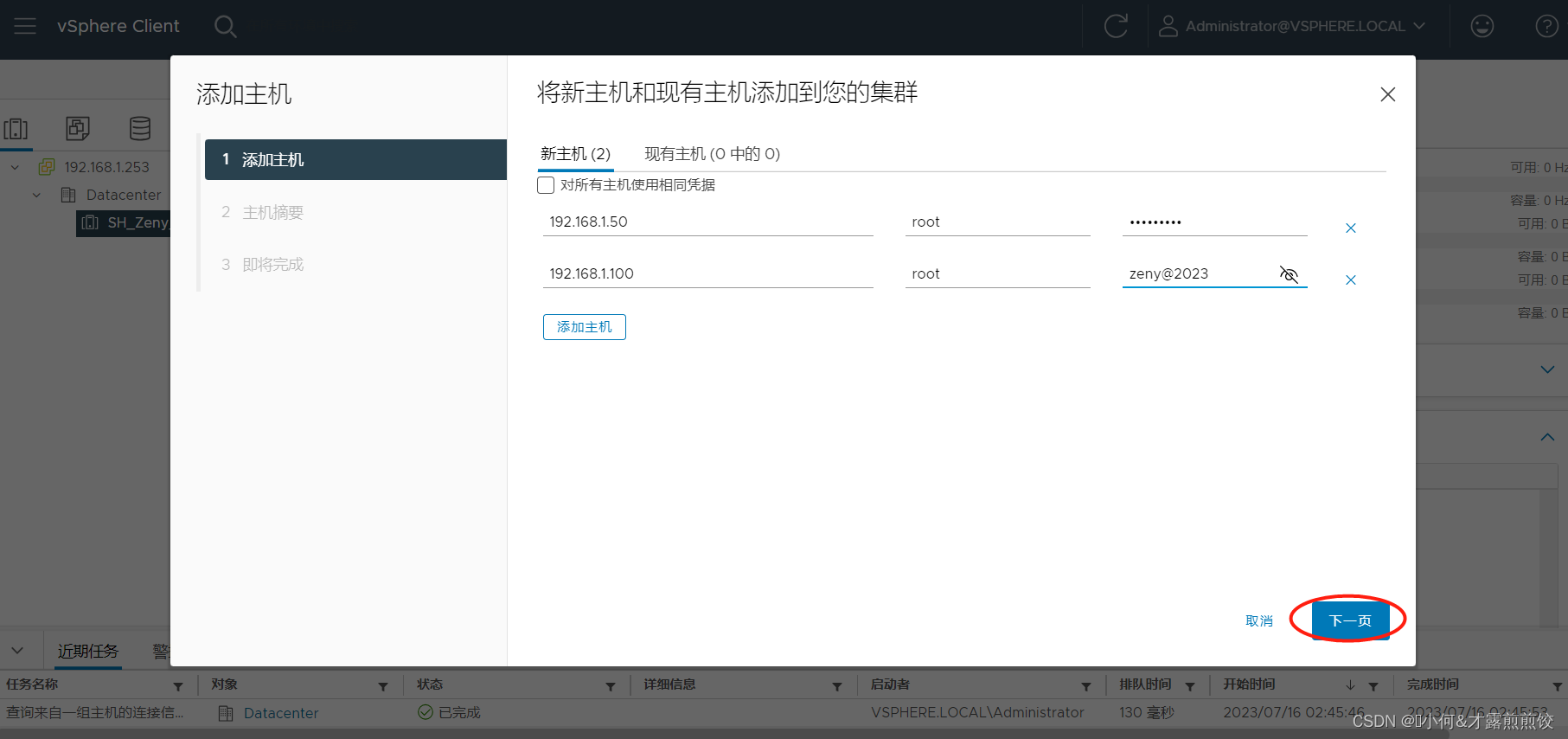
Task: Select step 1 添加主机 in wizard
Action: click(x=355, y=159)
